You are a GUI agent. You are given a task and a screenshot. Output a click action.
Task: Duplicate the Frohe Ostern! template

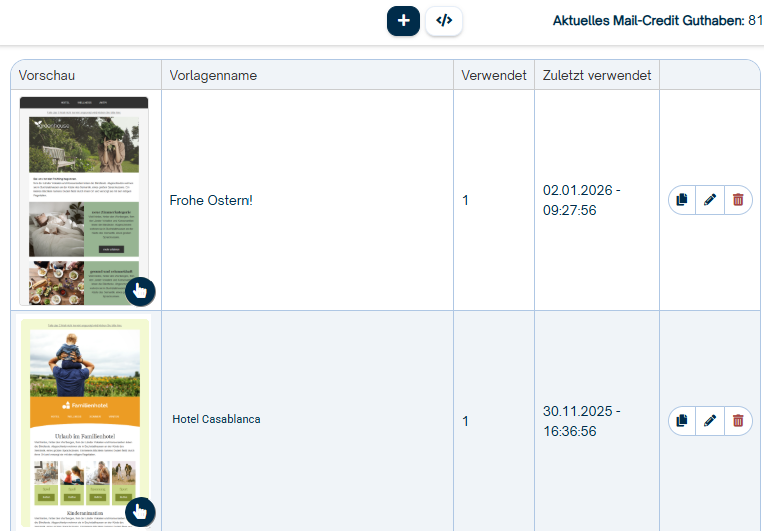(x=682, y=200)
